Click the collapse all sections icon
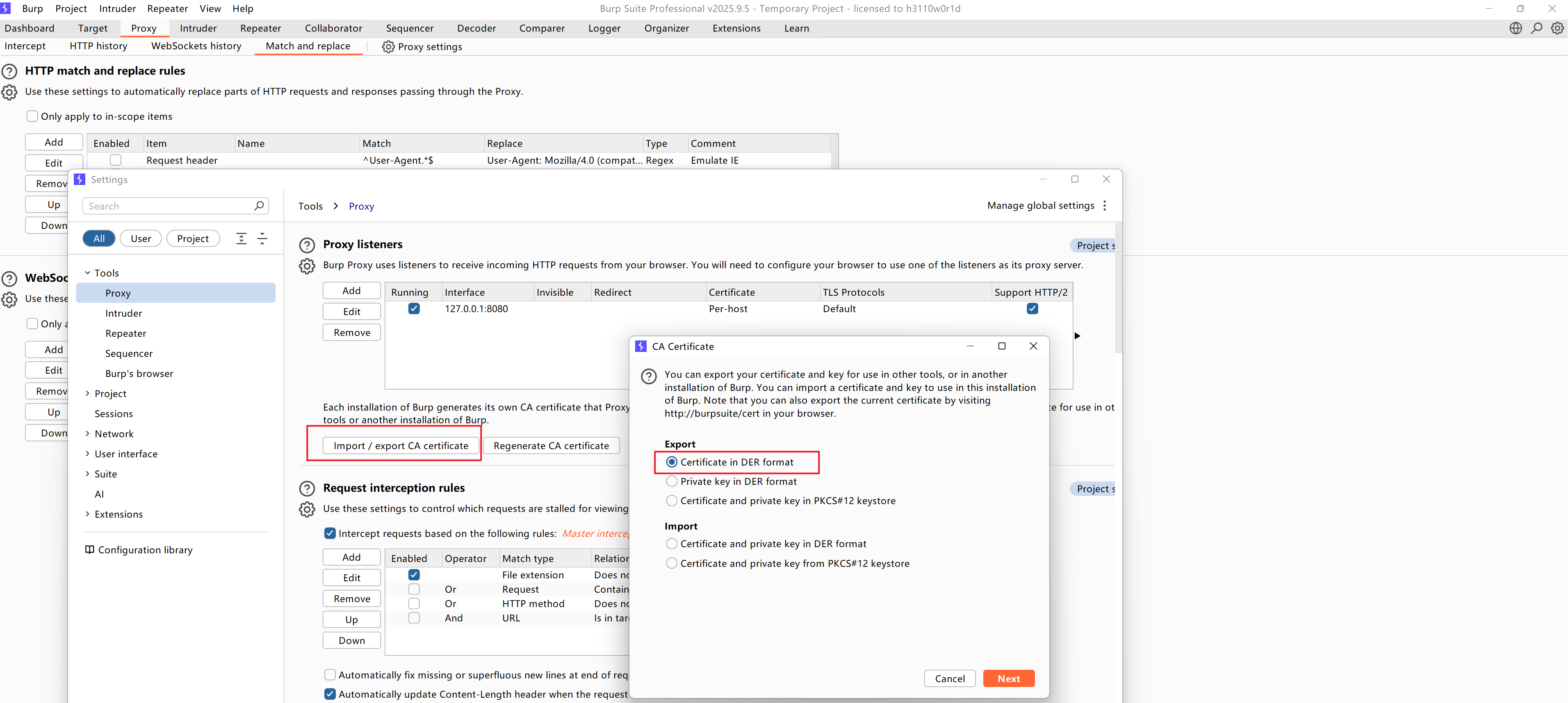Viewport: 1568px width, 703px height. click(x=262, y=239)
